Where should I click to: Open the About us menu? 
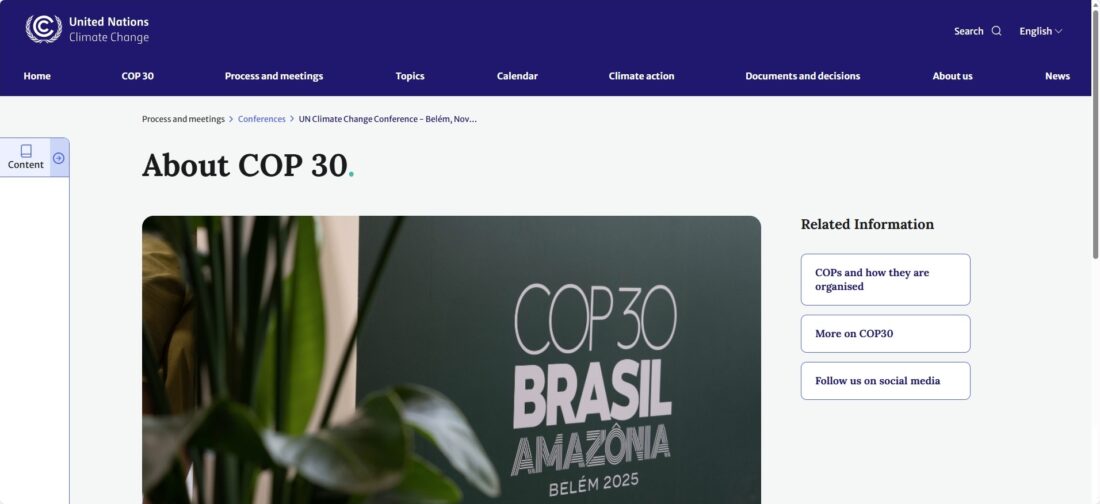[952, 76]
